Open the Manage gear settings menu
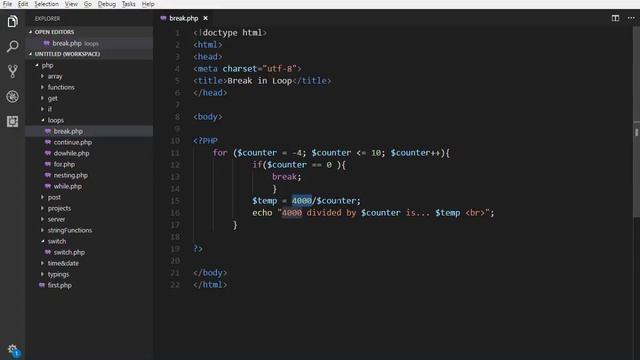Image resolution: width=640 pixels, height=360 pixels. (x=13, y=350)
